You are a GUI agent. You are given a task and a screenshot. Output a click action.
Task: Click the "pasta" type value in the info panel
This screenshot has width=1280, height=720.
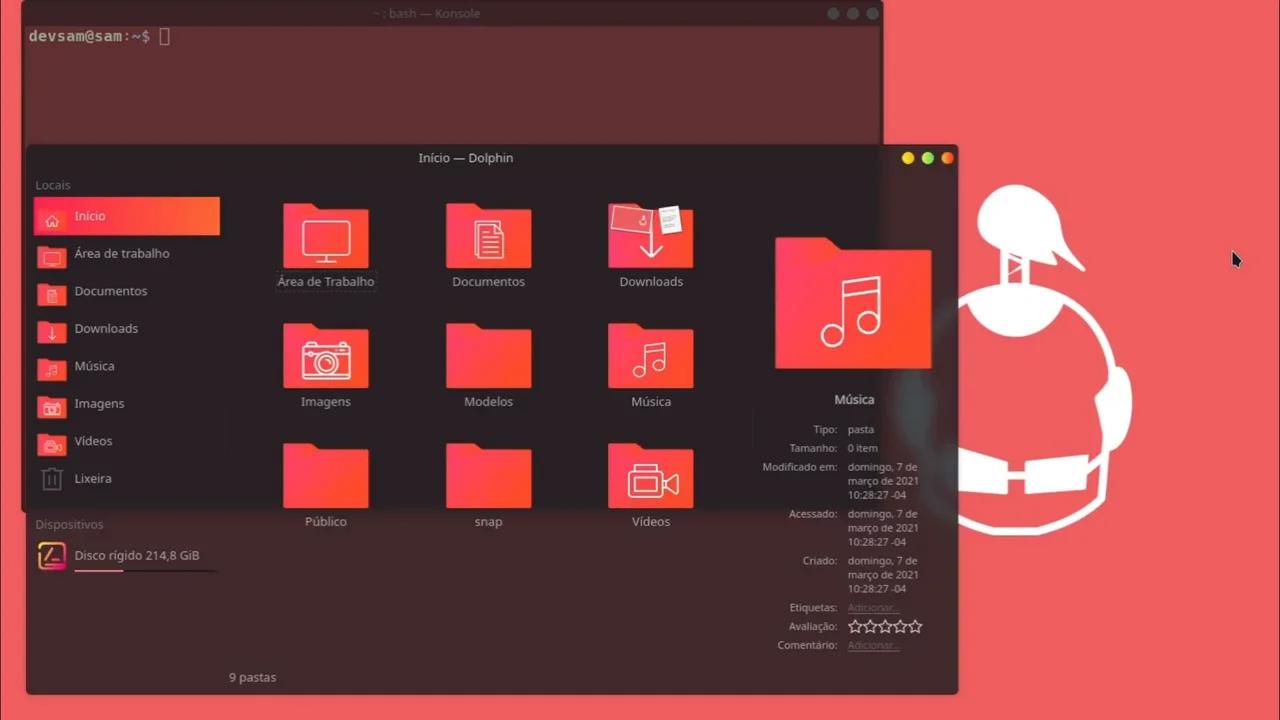pos(861,430)
